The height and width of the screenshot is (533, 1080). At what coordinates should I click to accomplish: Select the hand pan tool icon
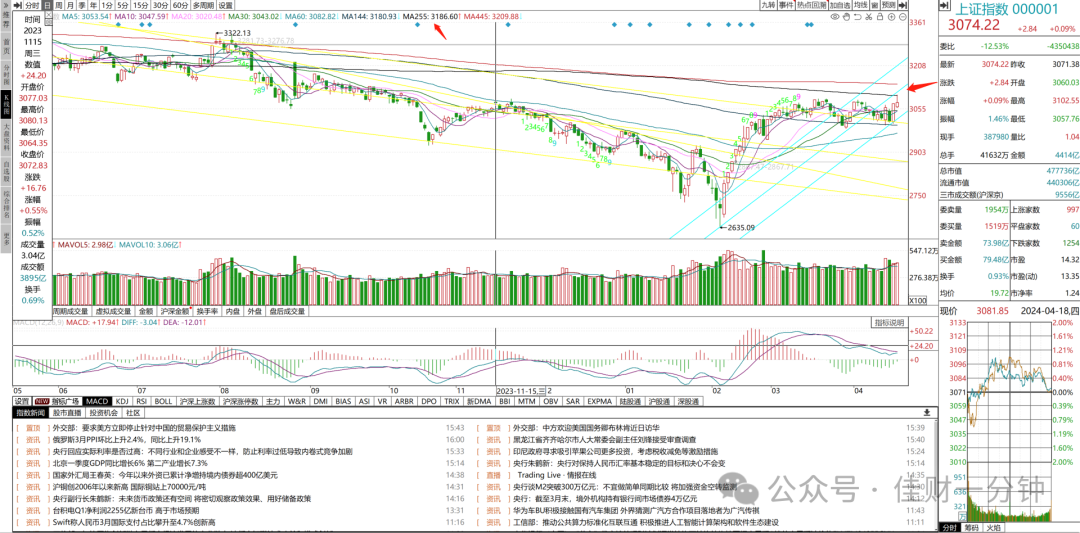pyautogui.click(x=847, y=16)
